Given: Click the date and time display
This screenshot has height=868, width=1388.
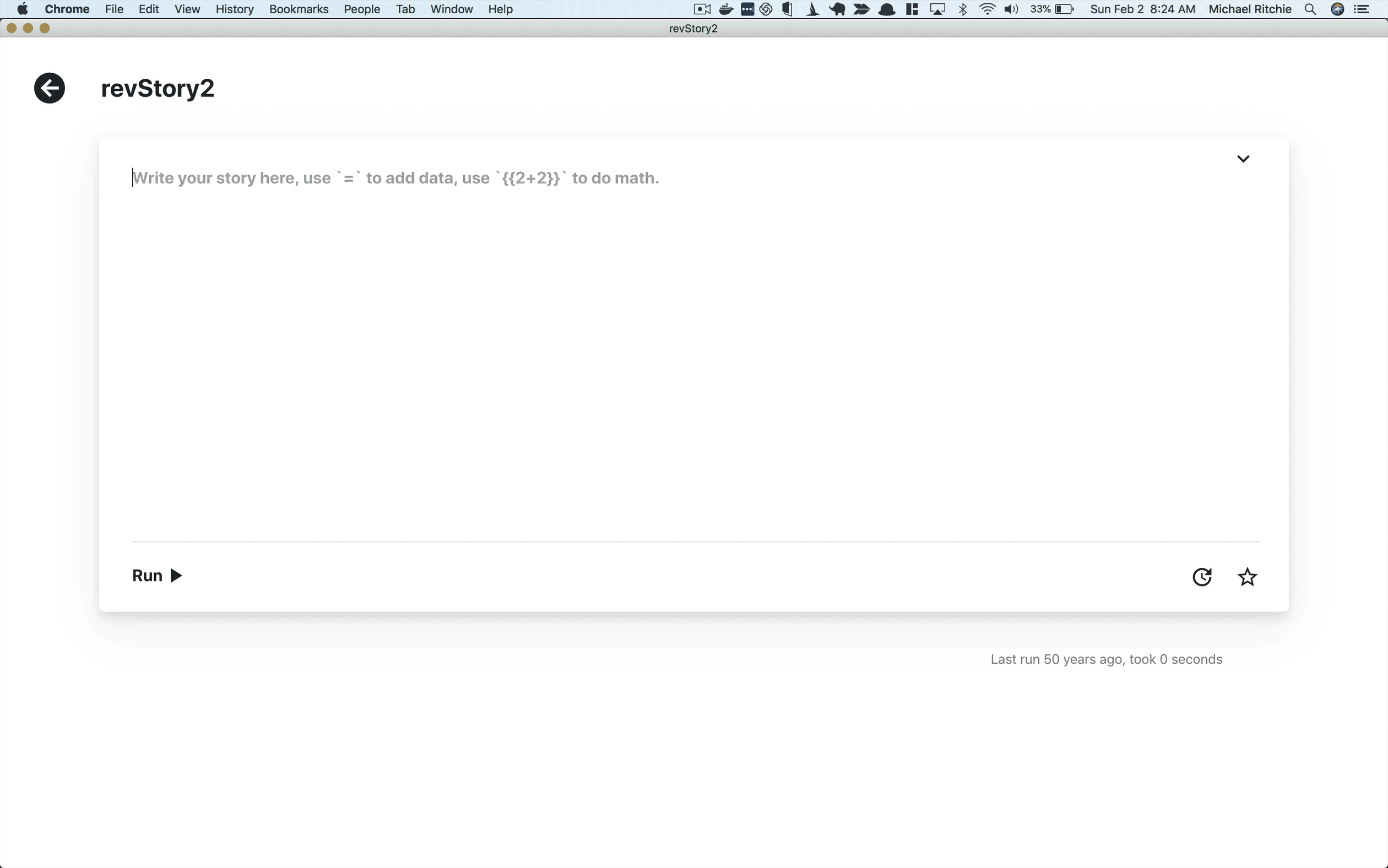Looking at the screenshot, I should click(1142, 9).
